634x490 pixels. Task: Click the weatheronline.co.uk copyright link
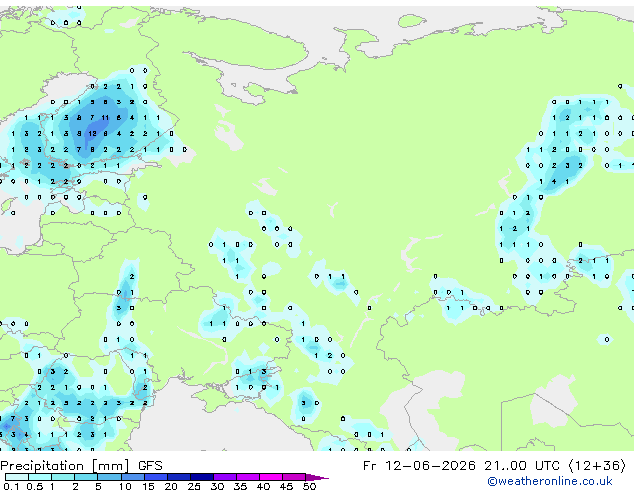point(550,481)
